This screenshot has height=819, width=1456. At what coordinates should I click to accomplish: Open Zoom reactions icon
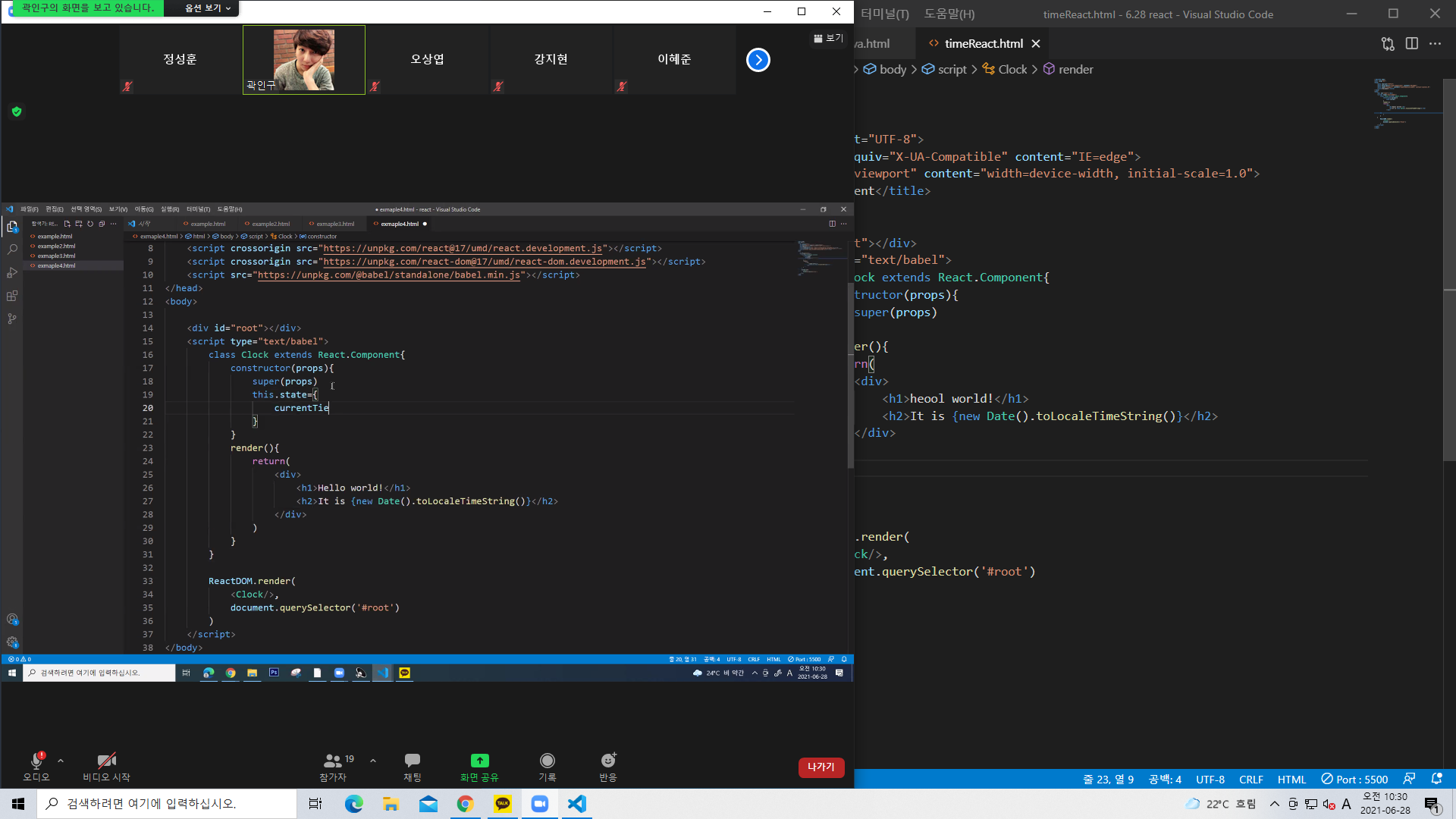point(608,760)
